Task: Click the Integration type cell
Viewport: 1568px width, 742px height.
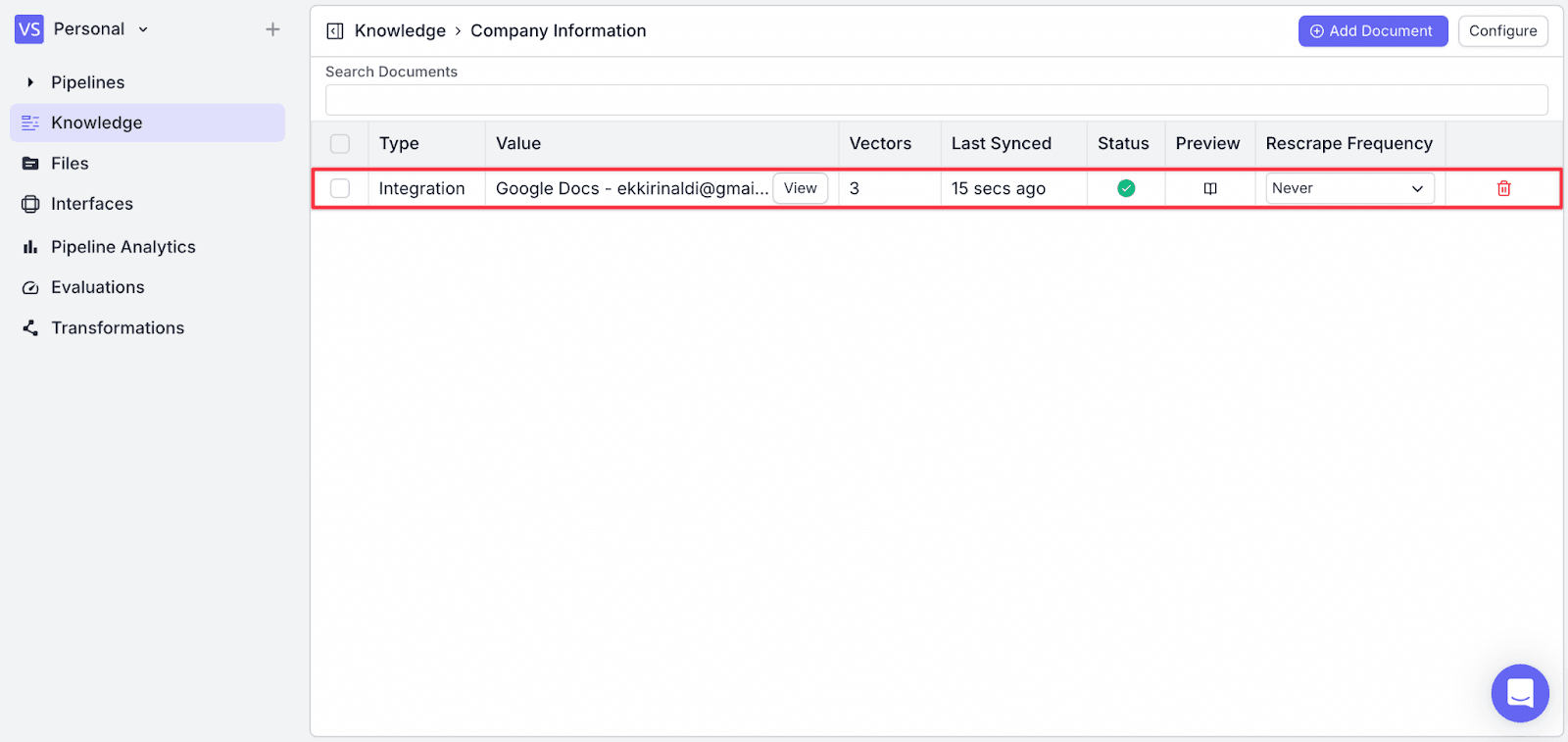Action: click(x=422, y=188)
